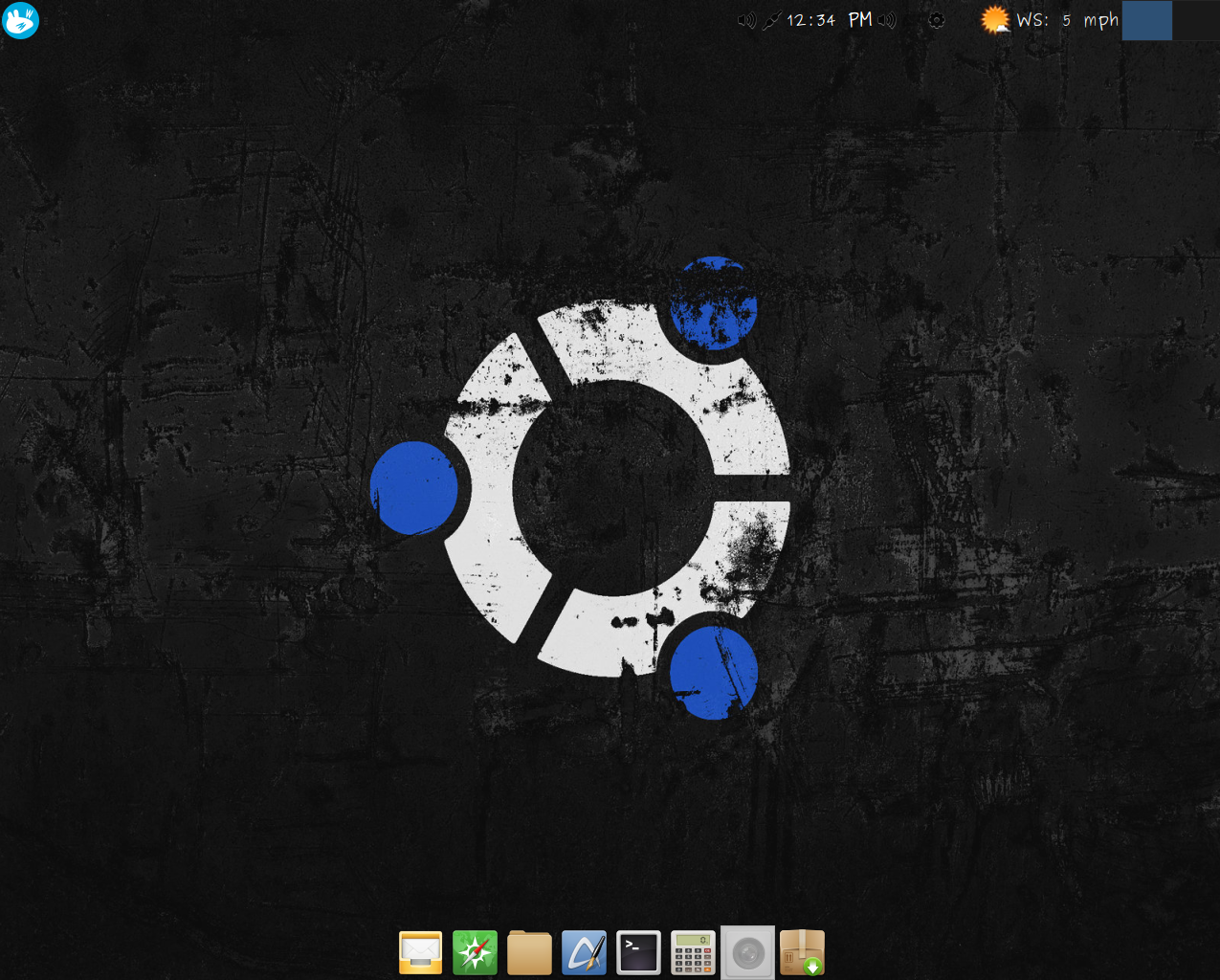Open the file manager folder icon
The image size is (1220, 980).
pos(529,952)
